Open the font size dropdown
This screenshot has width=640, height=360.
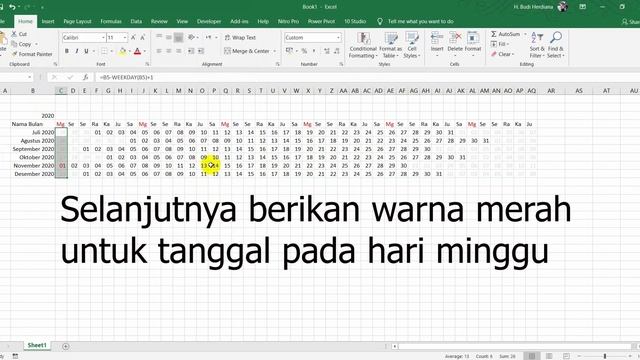click(x=125, y=38)
